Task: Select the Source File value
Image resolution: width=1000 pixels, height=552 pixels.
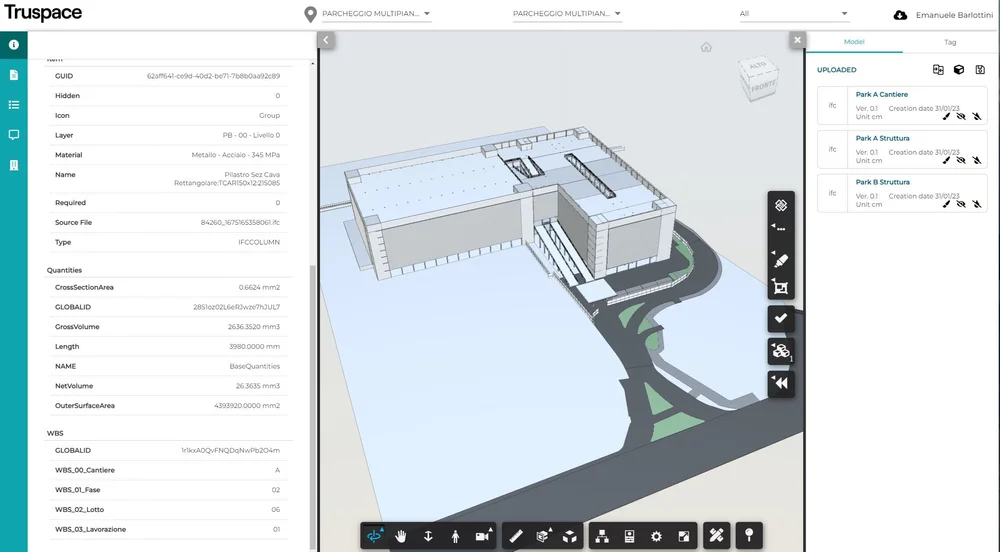Action: click(240, 222)
